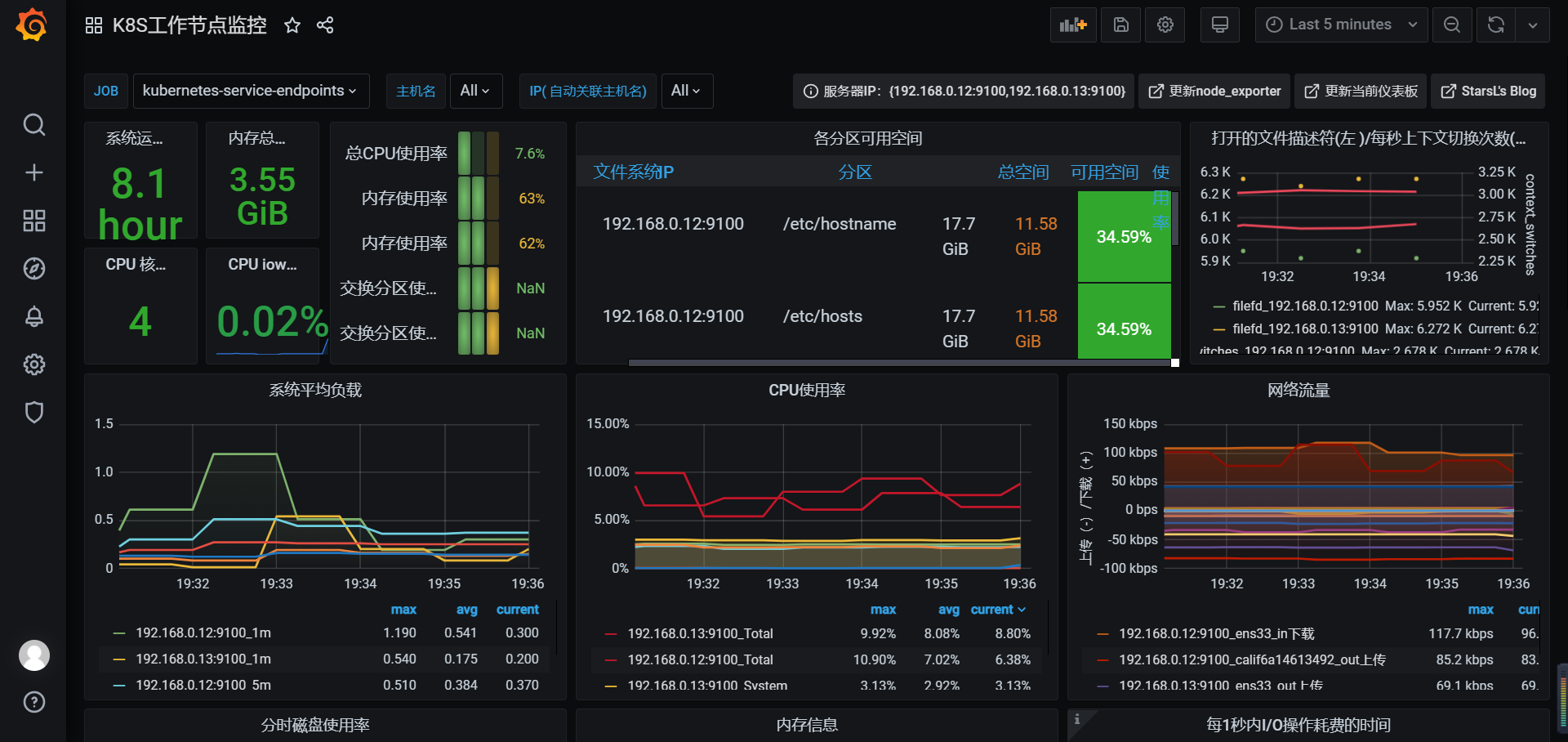Save dashboard using the disk icon

coord(1120,25)
